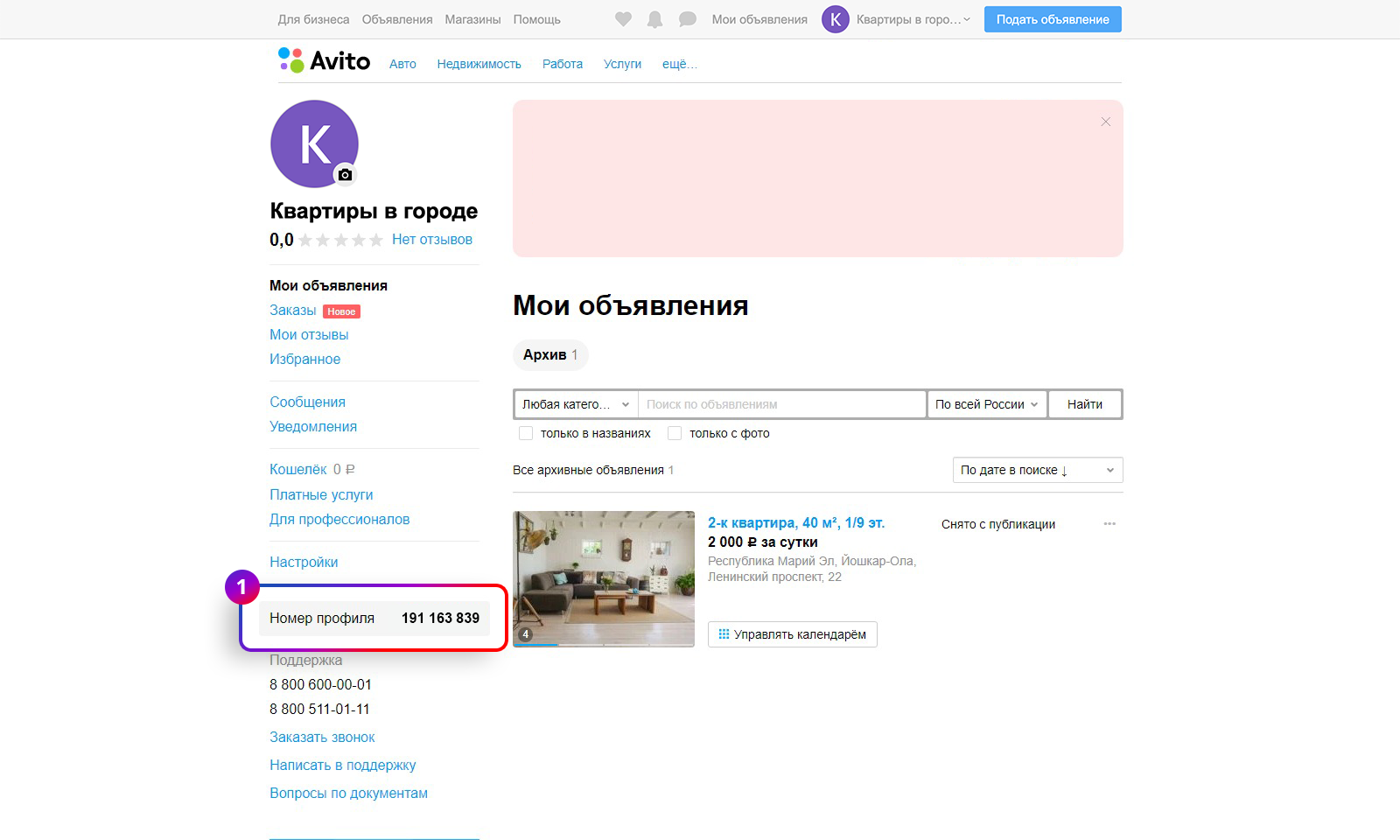
Task: Open 'Избранное' sidebar link
Action: coord(304,360)
